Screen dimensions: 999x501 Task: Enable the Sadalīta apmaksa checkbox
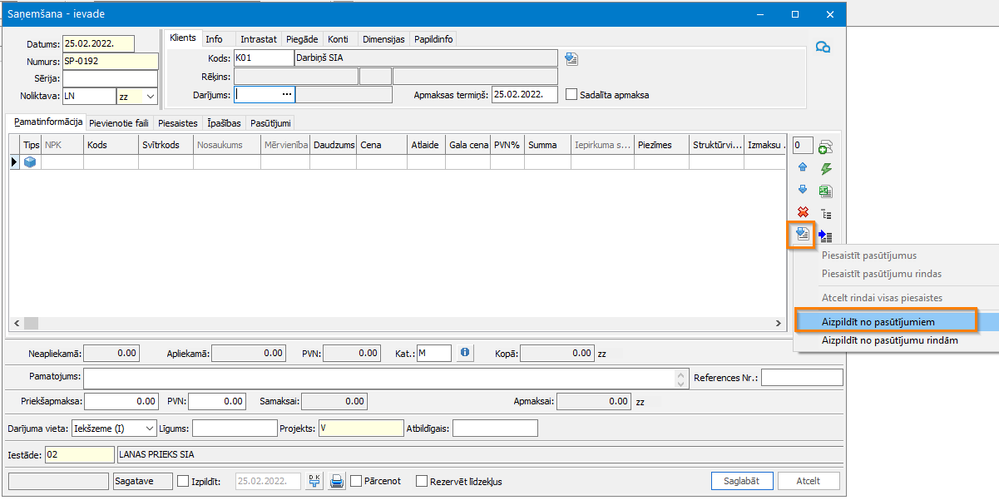tap(572, 95)
